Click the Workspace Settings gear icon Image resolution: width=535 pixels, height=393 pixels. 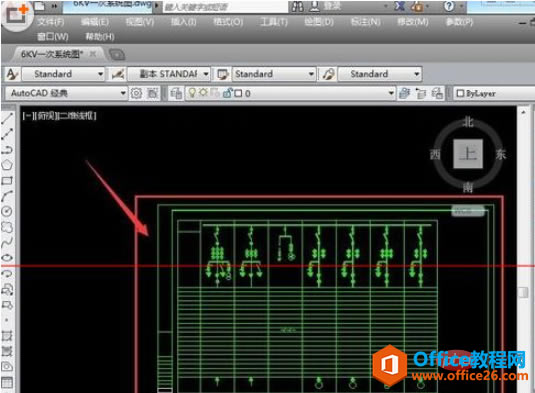(x=136, y=93)
